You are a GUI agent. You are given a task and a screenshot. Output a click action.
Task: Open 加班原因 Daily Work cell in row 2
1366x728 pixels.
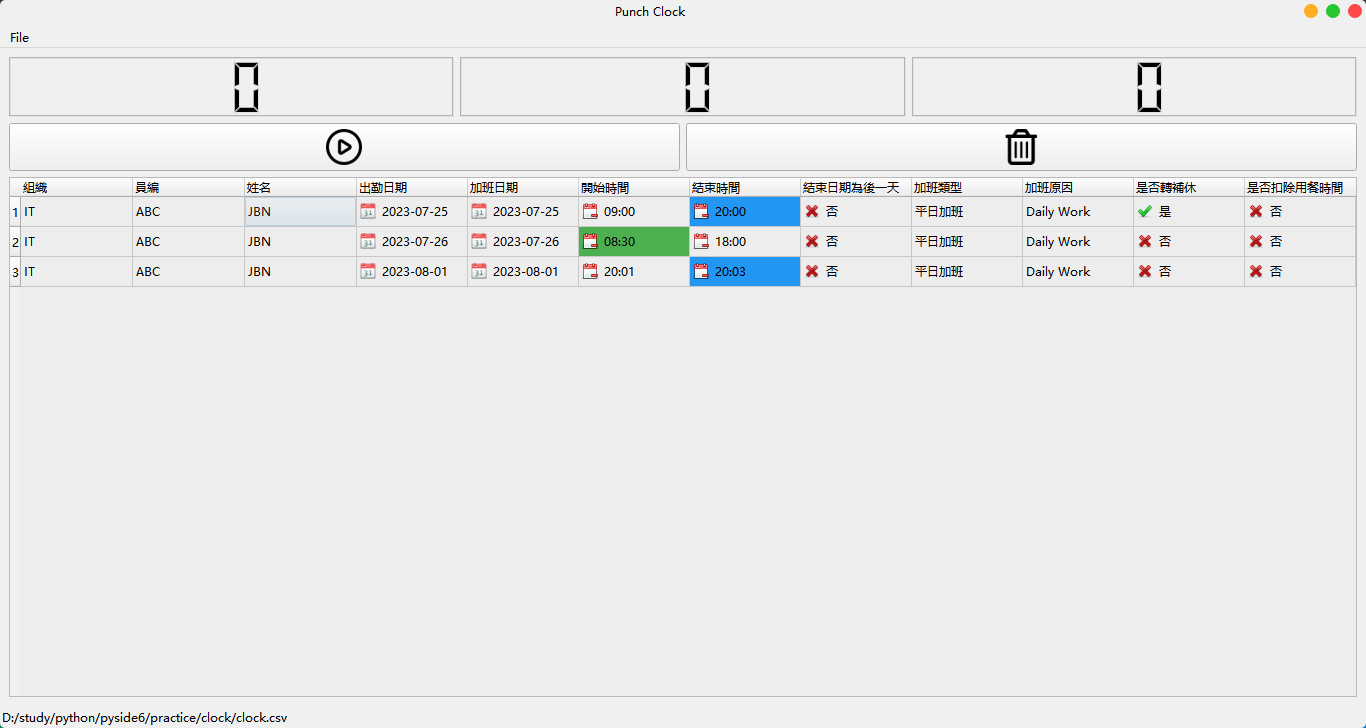click(1076, 242)
